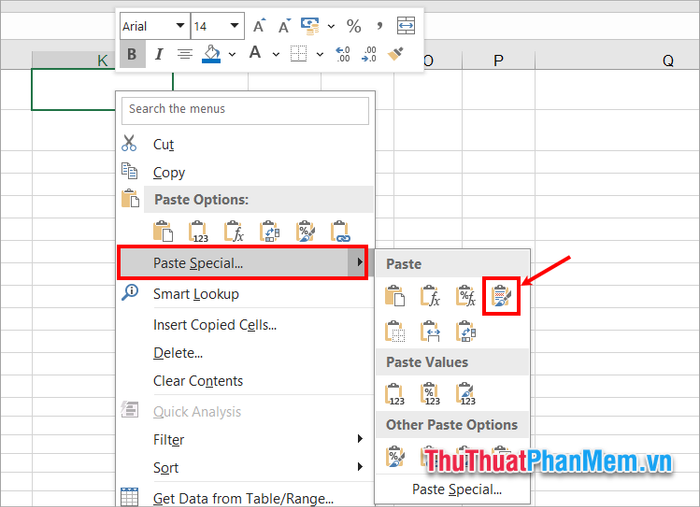The width and height of the screenshot is (700, 507).
Task: Toggle Bold formatting button
Action: point(131,54)
